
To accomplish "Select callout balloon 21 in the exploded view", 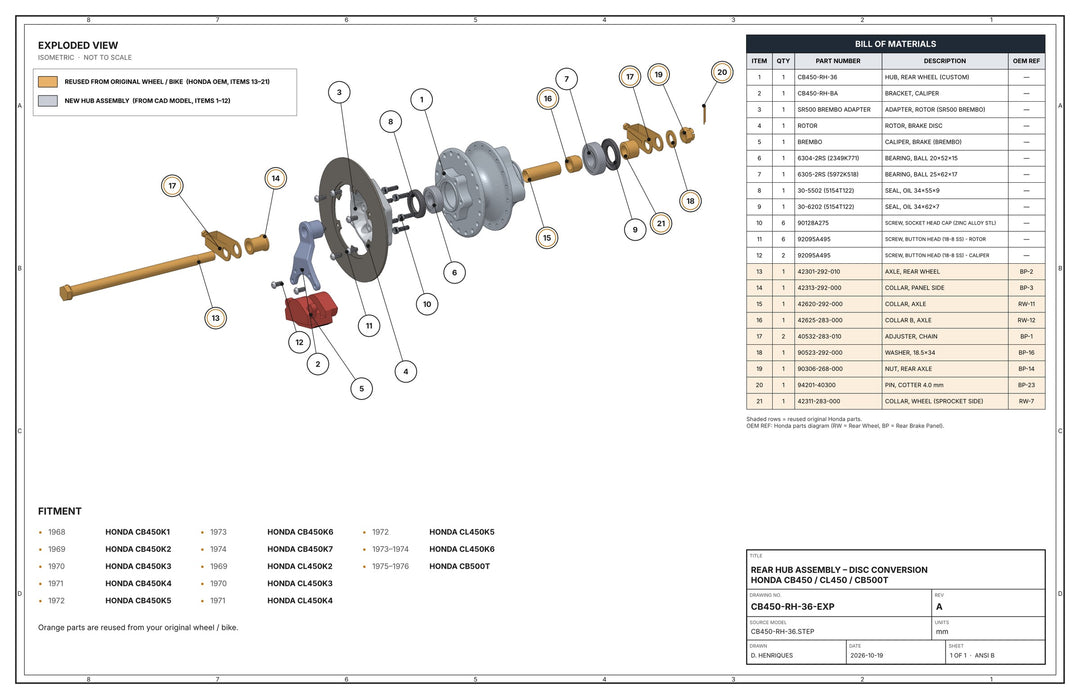I will (661, 223).
